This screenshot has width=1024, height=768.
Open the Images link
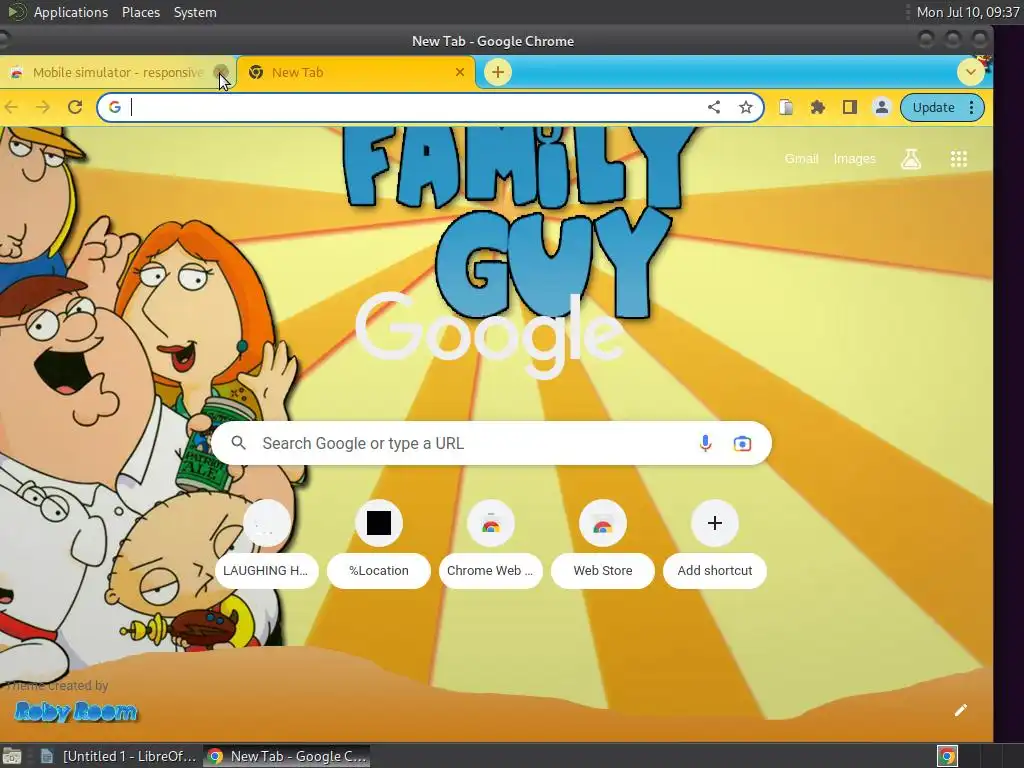coord(854,159)
